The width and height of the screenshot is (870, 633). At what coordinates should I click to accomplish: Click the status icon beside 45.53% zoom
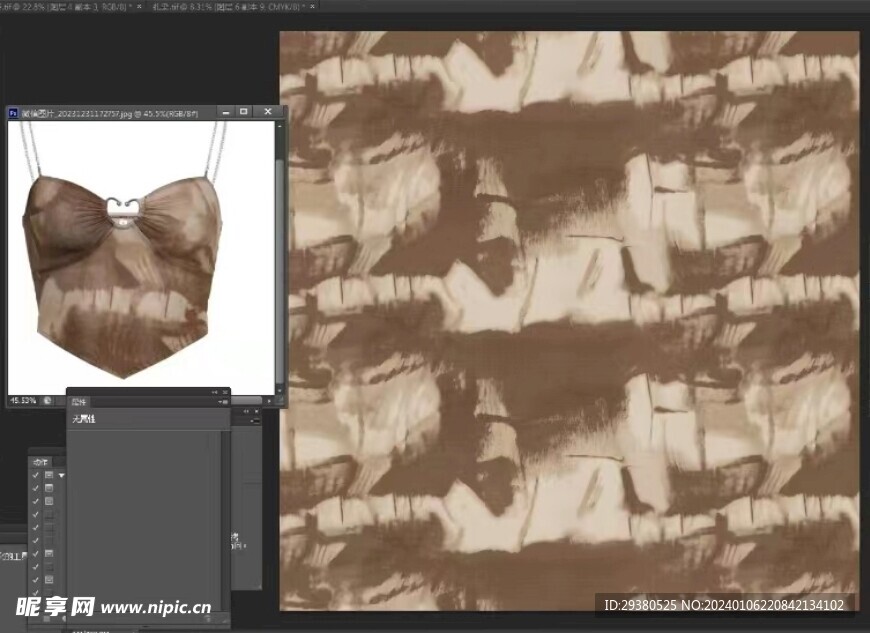[x=47, y=400]
